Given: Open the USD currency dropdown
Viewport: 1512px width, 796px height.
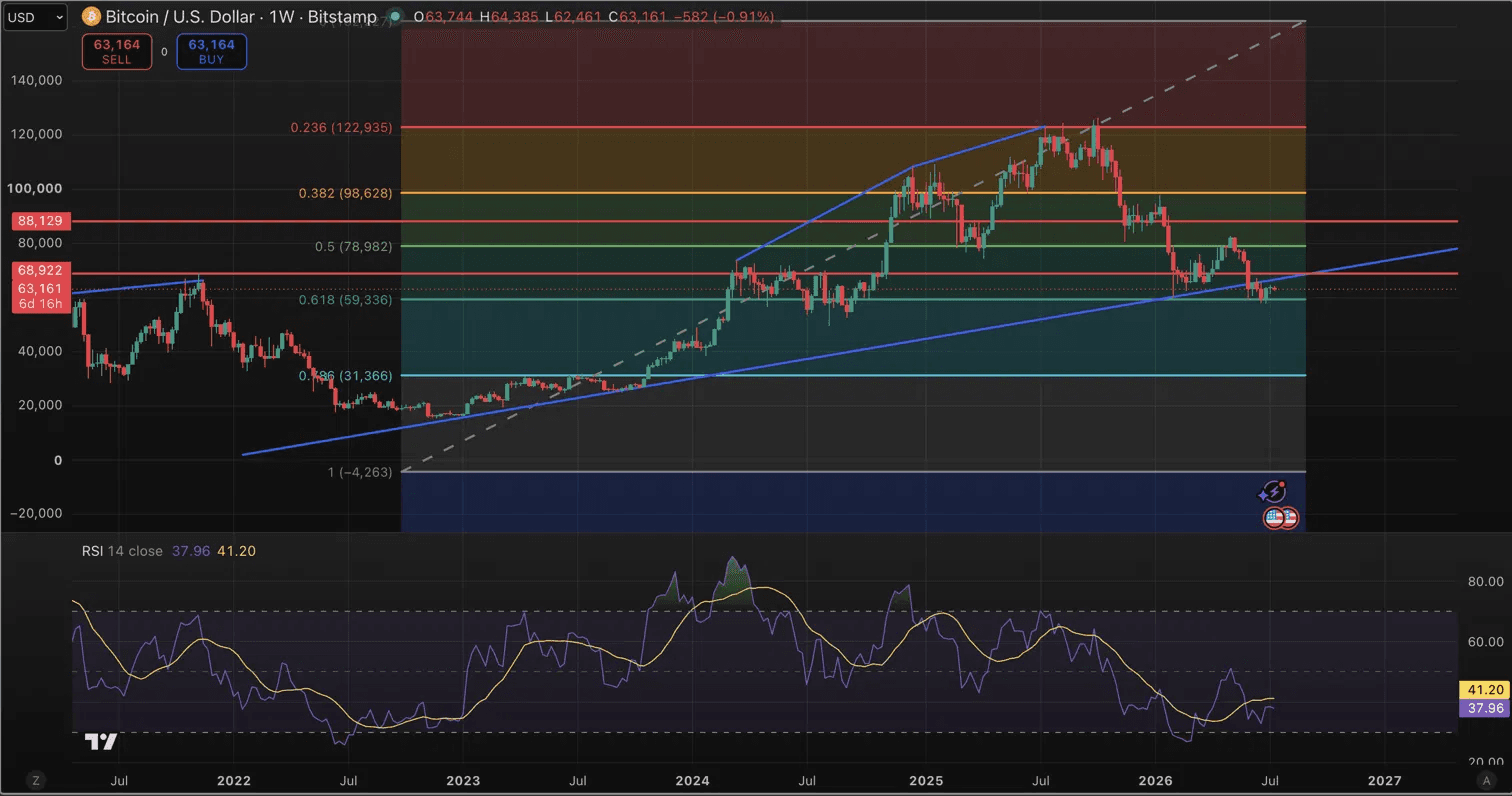Looking at the screenshot, I should click(35, 17).
